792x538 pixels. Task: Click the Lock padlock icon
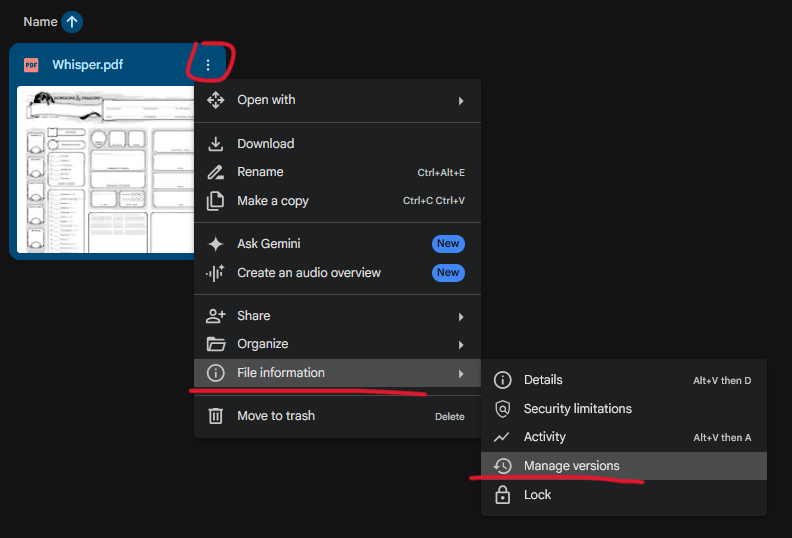pos(503,495)
